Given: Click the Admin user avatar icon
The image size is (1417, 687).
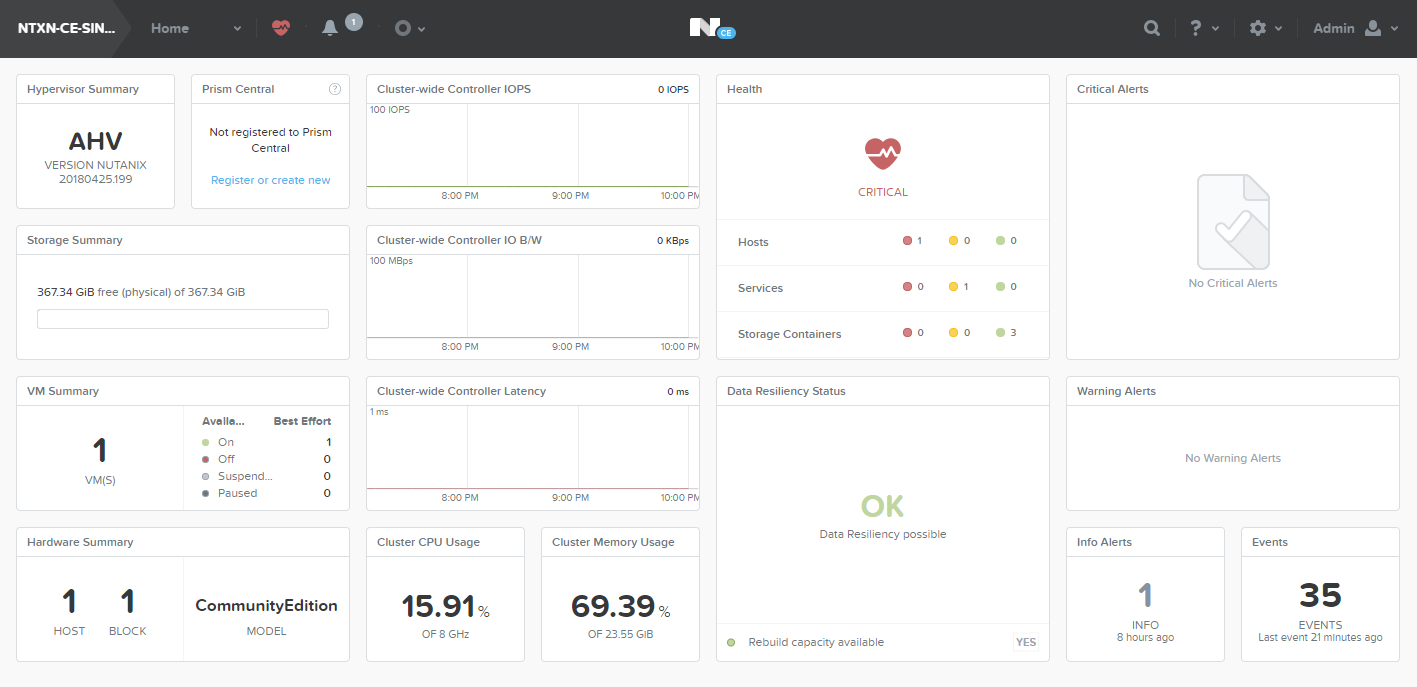Looking at the screenshot, I should click(x=1372, y=28).
